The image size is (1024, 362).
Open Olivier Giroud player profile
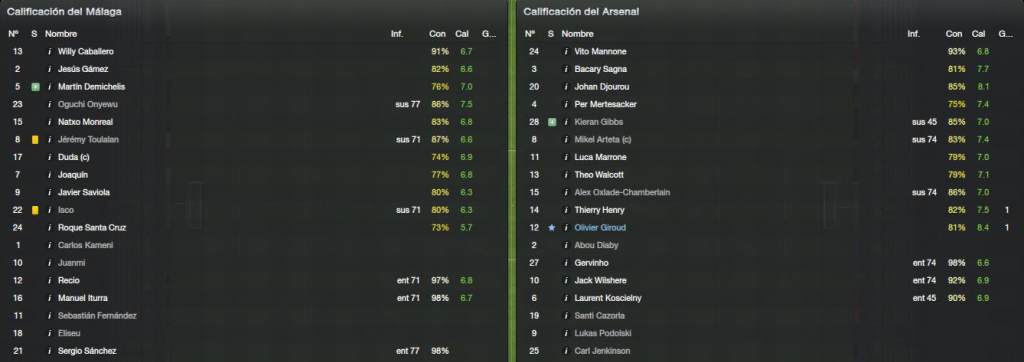(x=600, y=228)
